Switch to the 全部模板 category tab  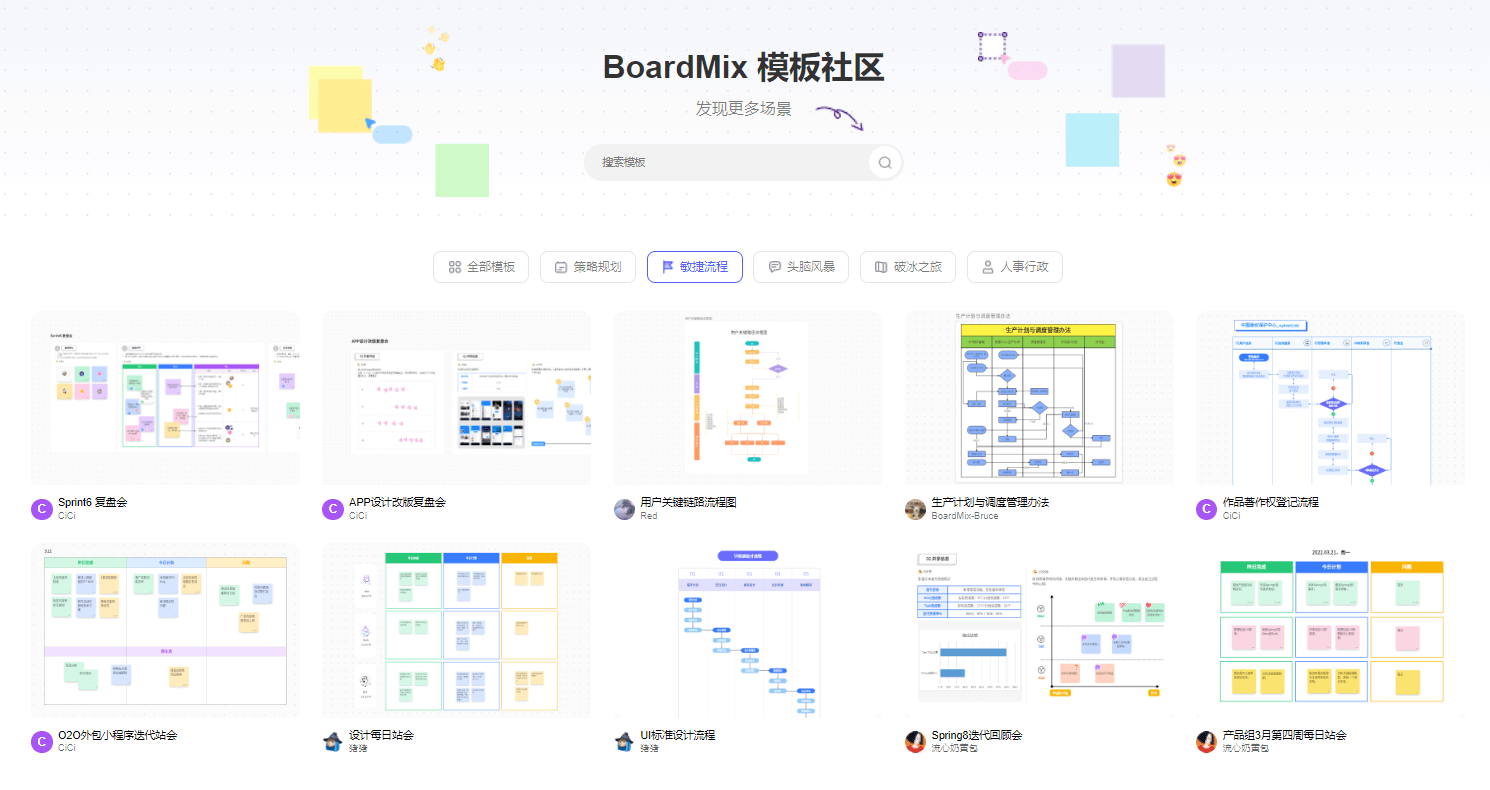click(481, 267)
